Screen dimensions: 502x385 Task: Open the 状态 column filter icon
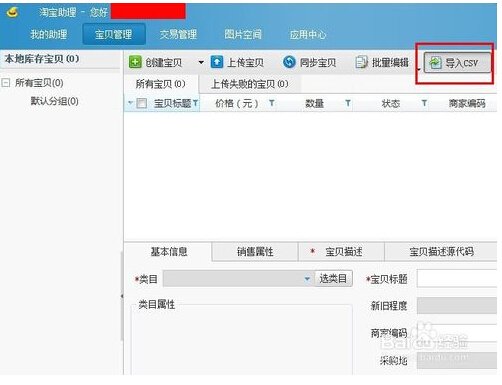click(x=424, y=103)
